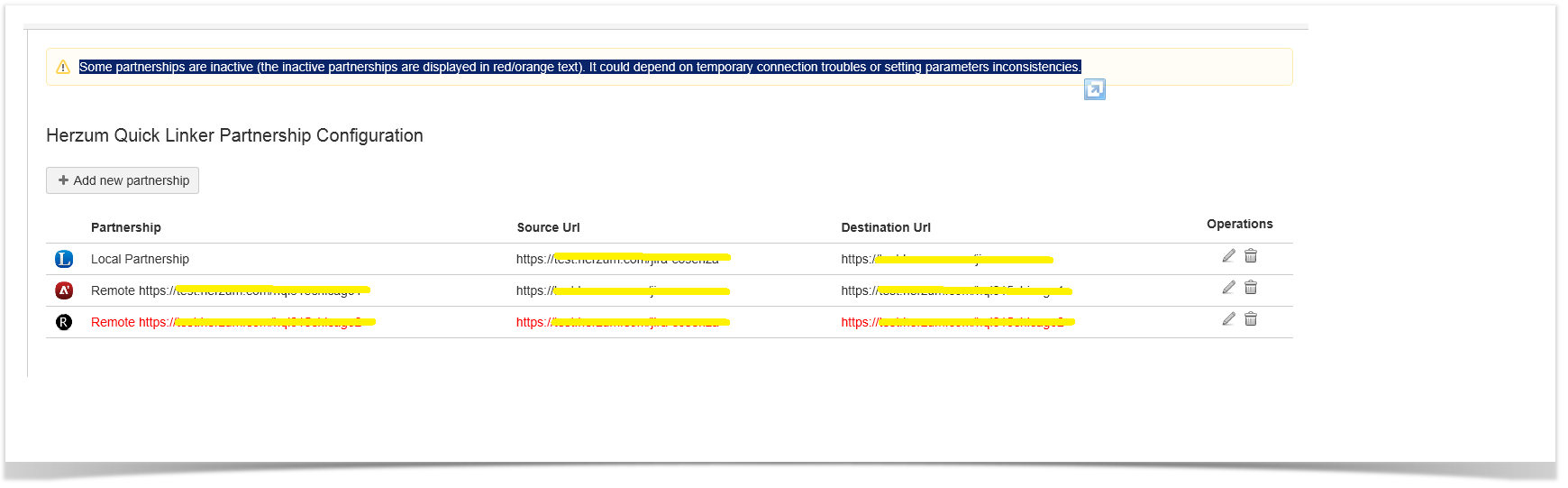Delete the inactive red Remote partnership
This screenshot has height=488, width=1568.
pyautogui.click(x=1251, y=319)
